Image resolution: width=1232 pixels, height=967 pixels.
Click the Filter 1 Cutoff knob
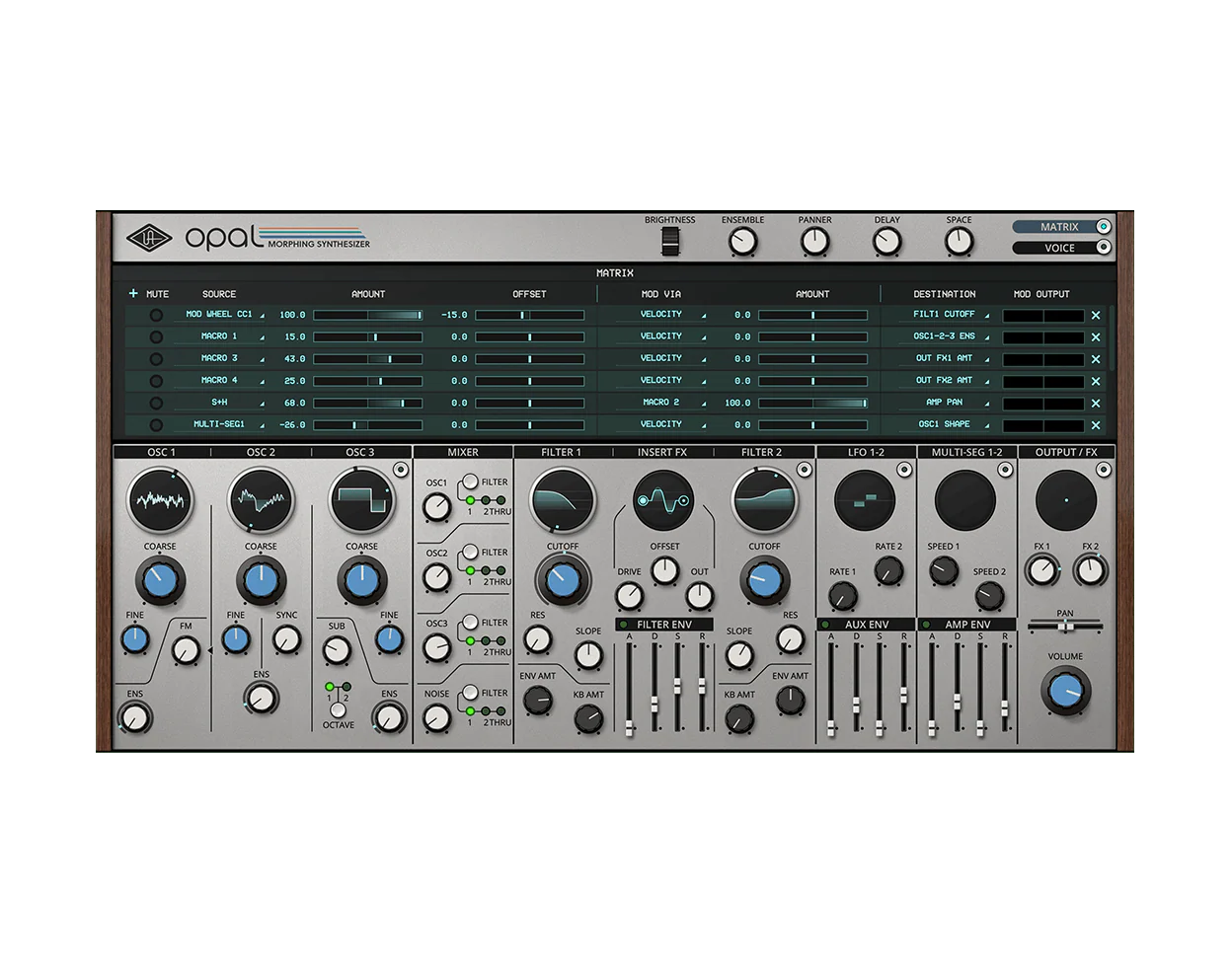click(563, 580)
